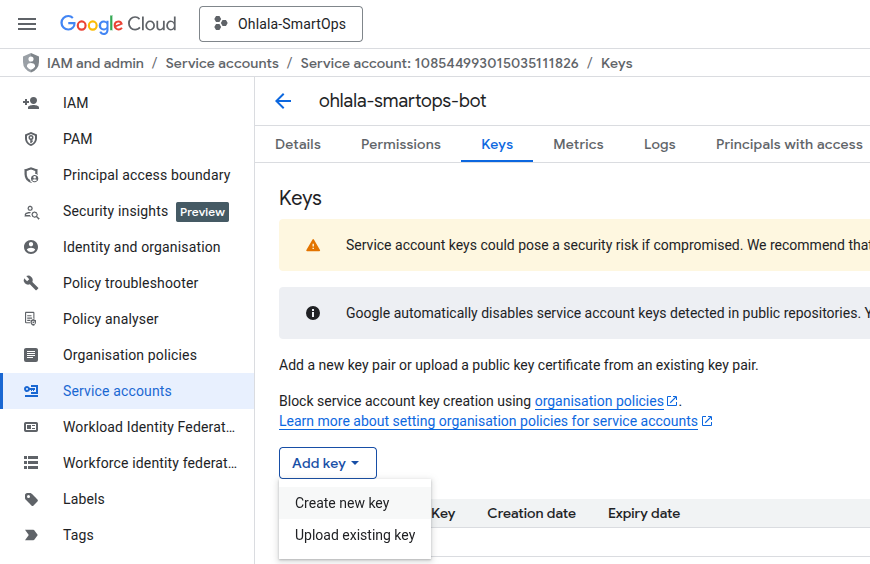This screenshot has width=870, height=564.
Task: Switch to the Logs tab
Action: (x=660, y=144)
